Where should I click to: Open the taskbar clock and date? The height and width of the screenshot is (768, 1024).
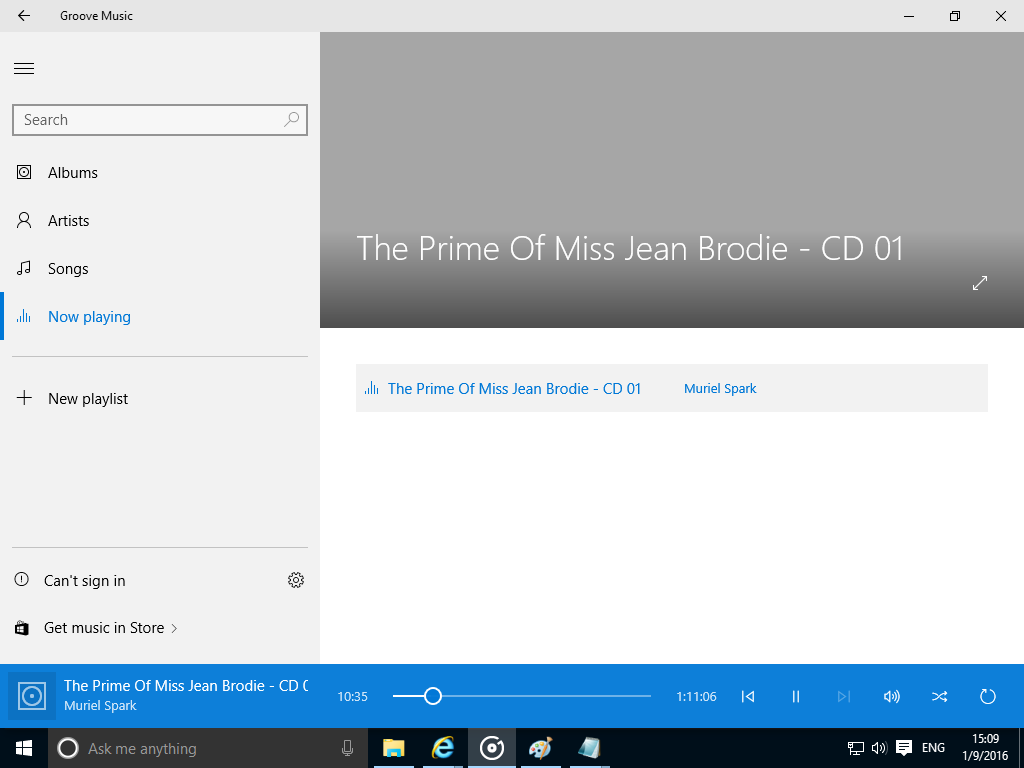point(985,748)
